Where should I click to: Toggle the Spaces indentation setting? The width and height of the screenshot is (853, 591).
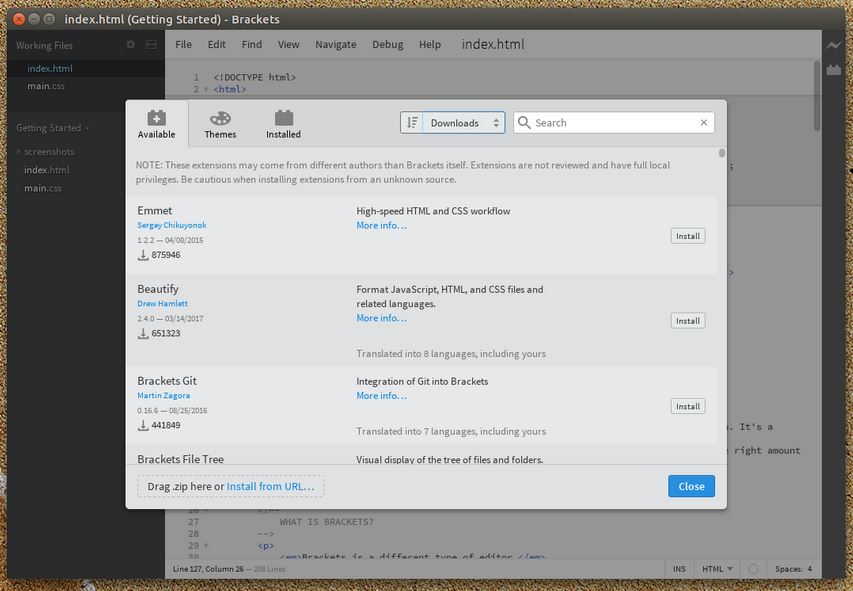[788, 569]
